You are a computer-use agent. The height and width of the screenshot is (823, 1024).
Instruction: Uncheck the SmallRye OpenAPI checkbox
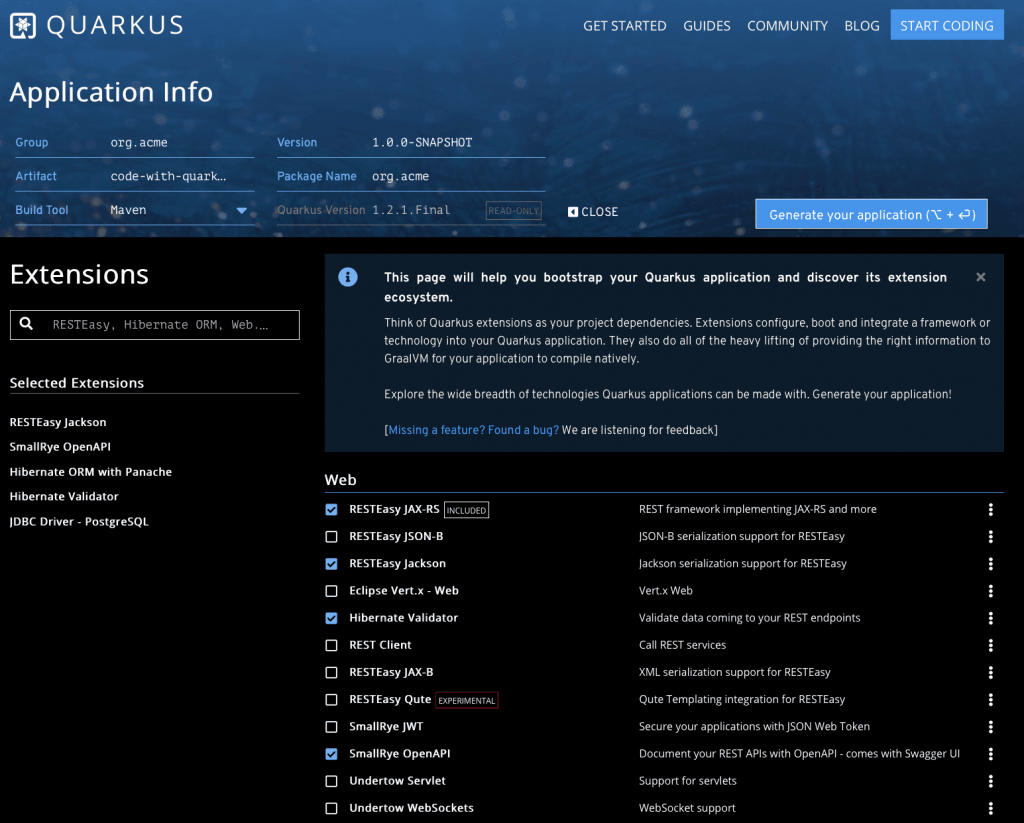pos(332,754)
